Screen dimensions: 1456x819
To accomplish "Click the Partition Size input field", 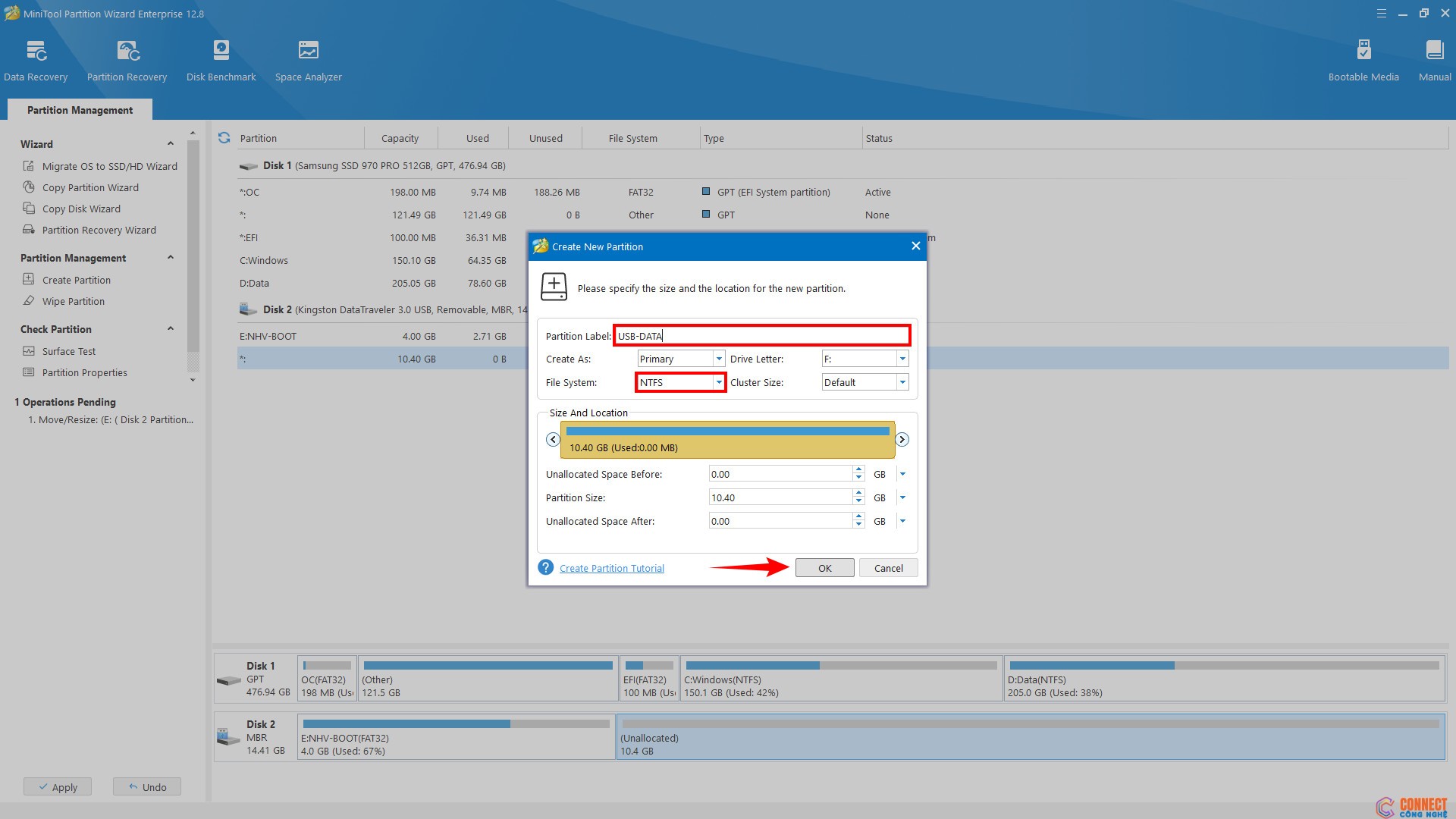I will pos(780,497).
